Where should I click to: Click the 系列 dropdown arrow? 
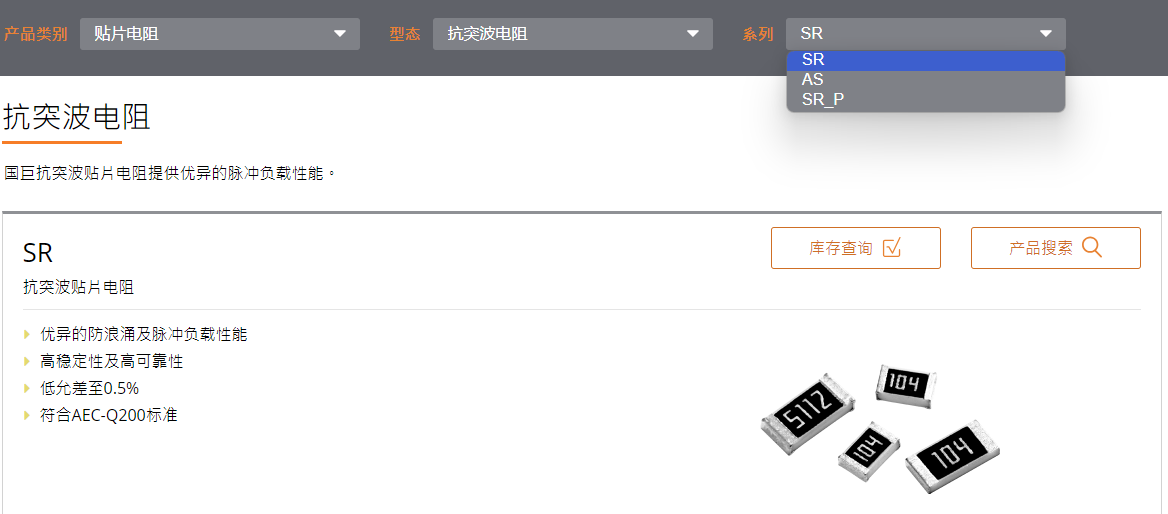pyautogui.click(x=1046, y=34)
